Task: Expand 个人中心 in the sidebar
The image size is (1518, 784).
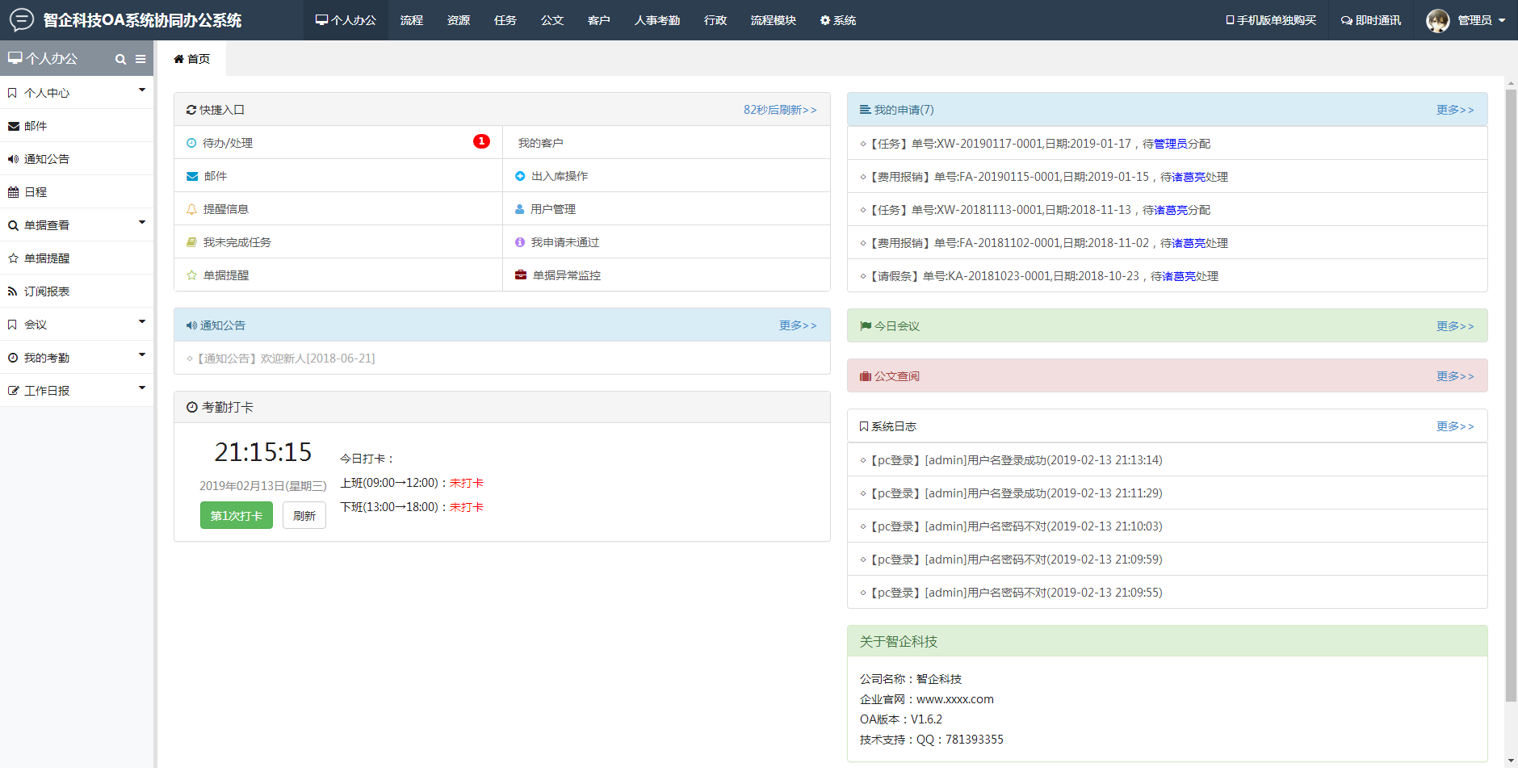Action: pyautogui.click(x=77, y=93)
